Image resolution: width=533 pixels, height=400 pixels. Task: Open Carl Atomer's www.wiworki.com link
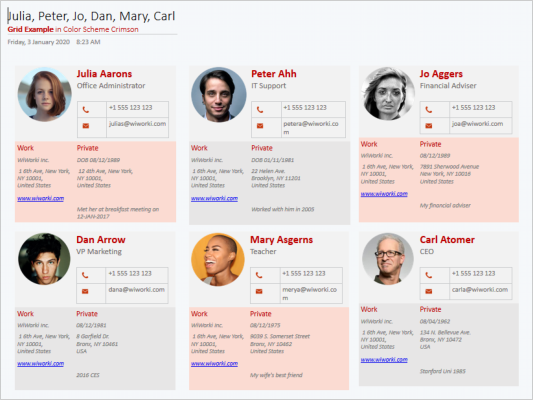(x=384, y=360)
